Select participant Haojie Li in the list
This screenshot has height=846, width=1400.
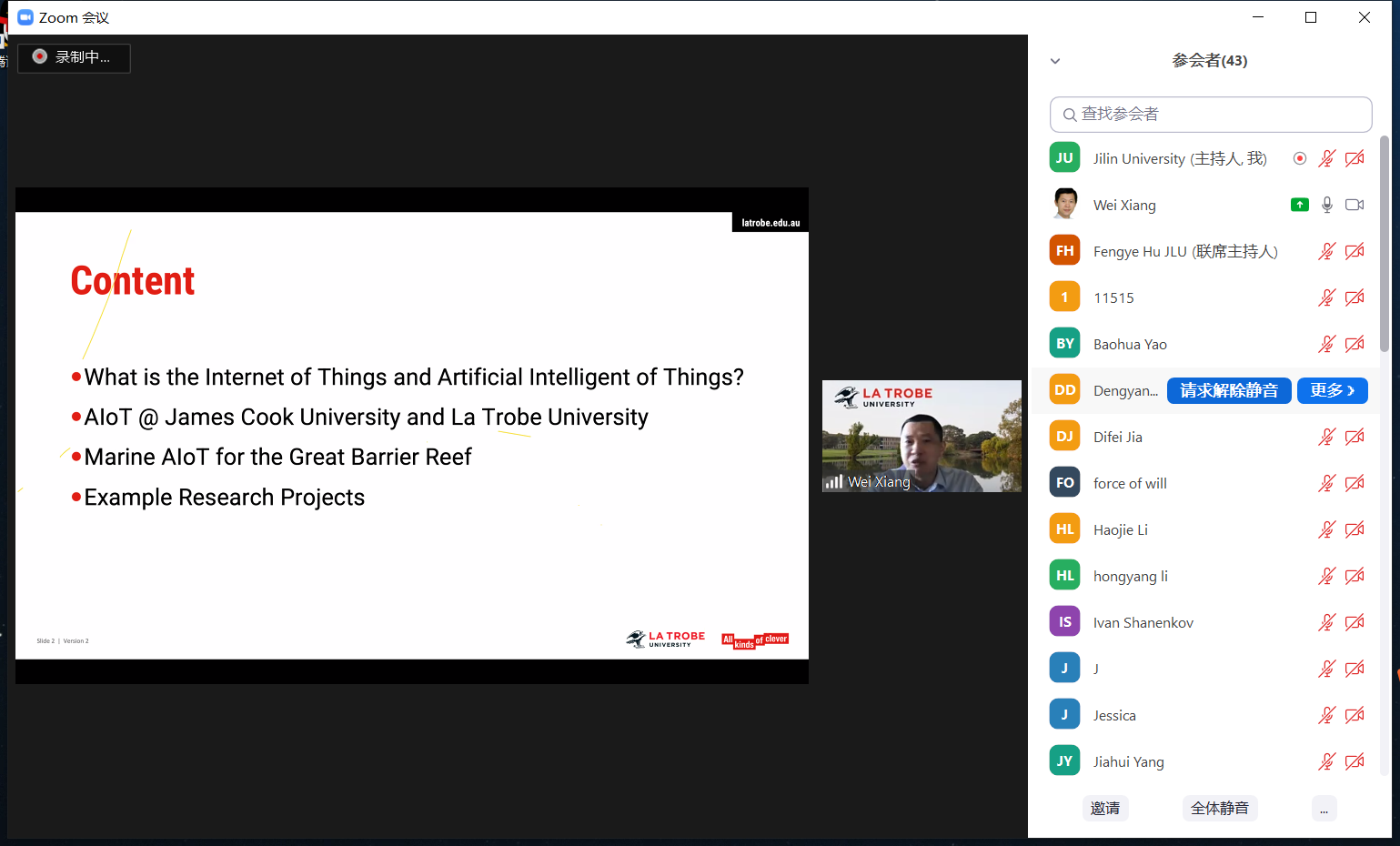pos(1121,529)
